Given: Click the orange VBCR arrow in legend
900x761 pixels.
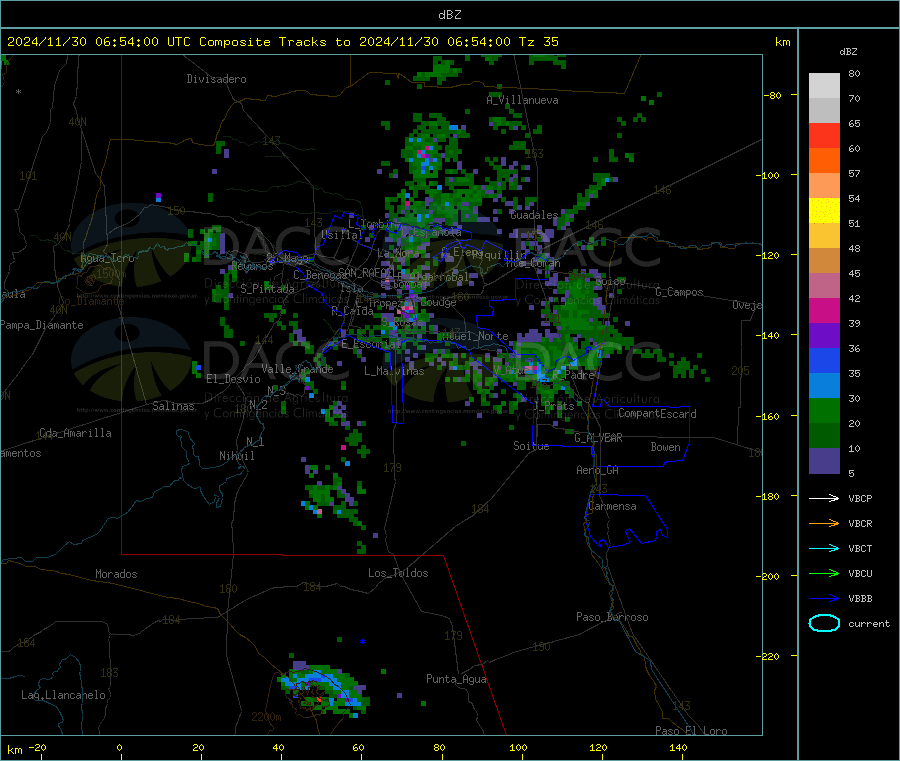Looking at the screenshot, I should pos(824,523).
